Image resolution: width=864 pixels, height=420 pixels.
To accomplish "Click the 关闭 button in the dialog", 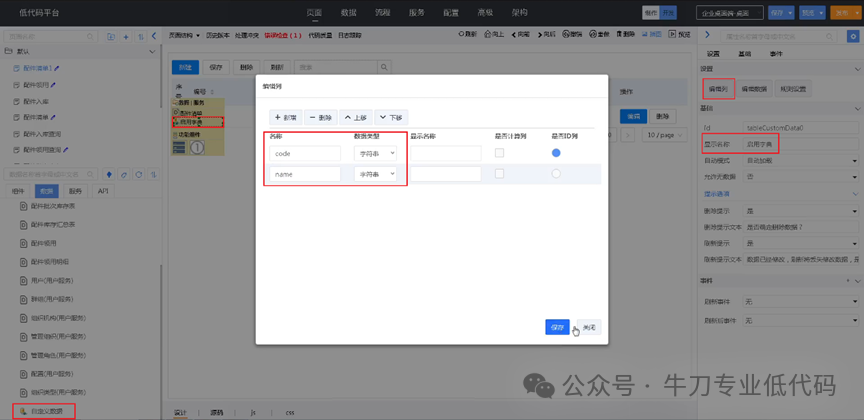I will point(589,327).
